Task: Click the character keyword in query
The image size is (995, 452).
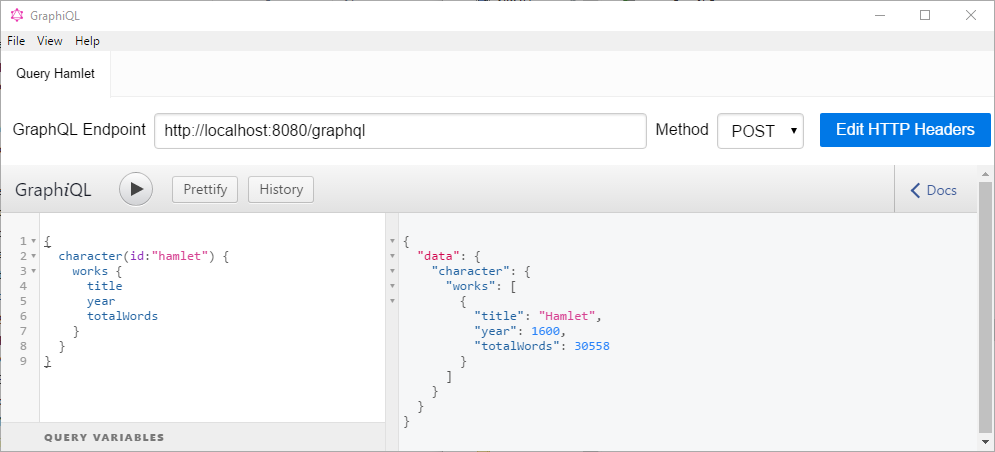Action: 90,256
